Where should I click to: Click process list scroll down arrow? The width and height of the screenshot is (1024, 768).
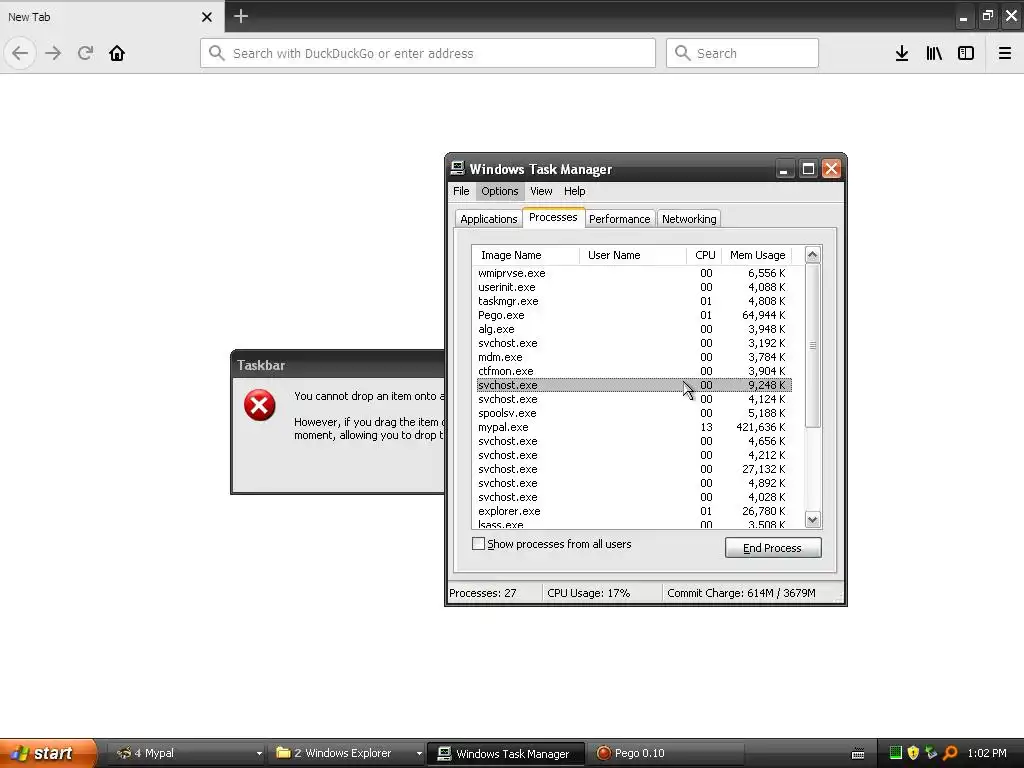[x=812, y=520]
